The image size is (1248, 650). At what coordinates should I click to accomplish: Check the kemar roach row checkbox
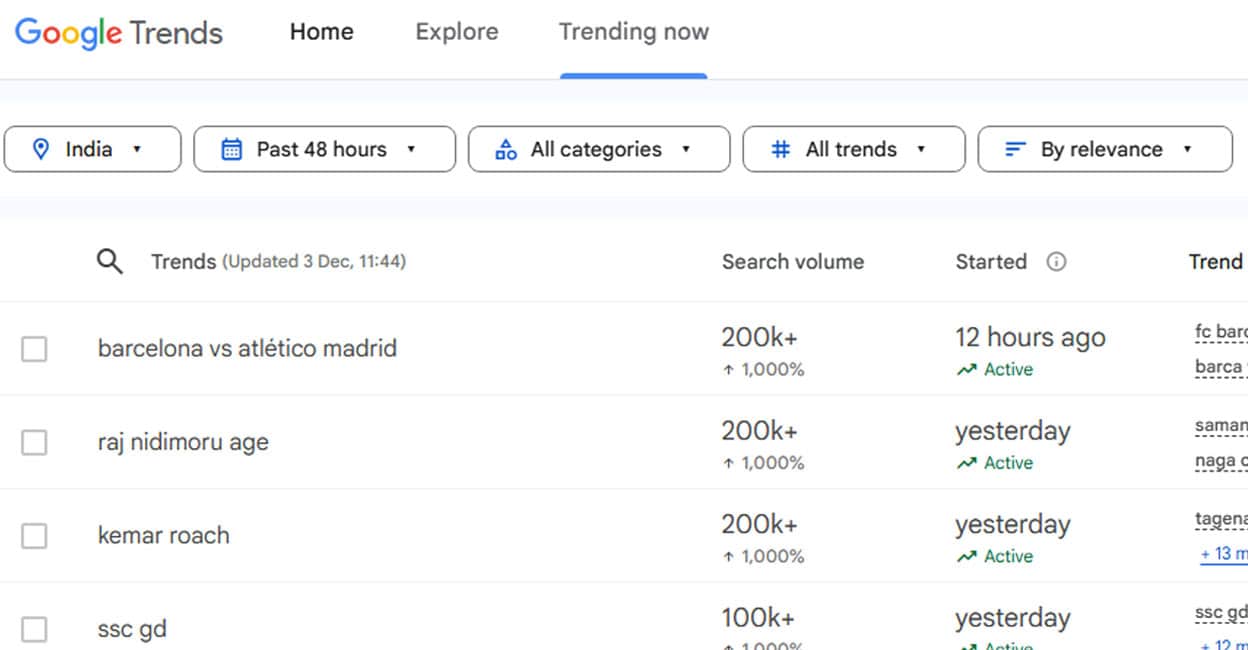tap(34, 536)
